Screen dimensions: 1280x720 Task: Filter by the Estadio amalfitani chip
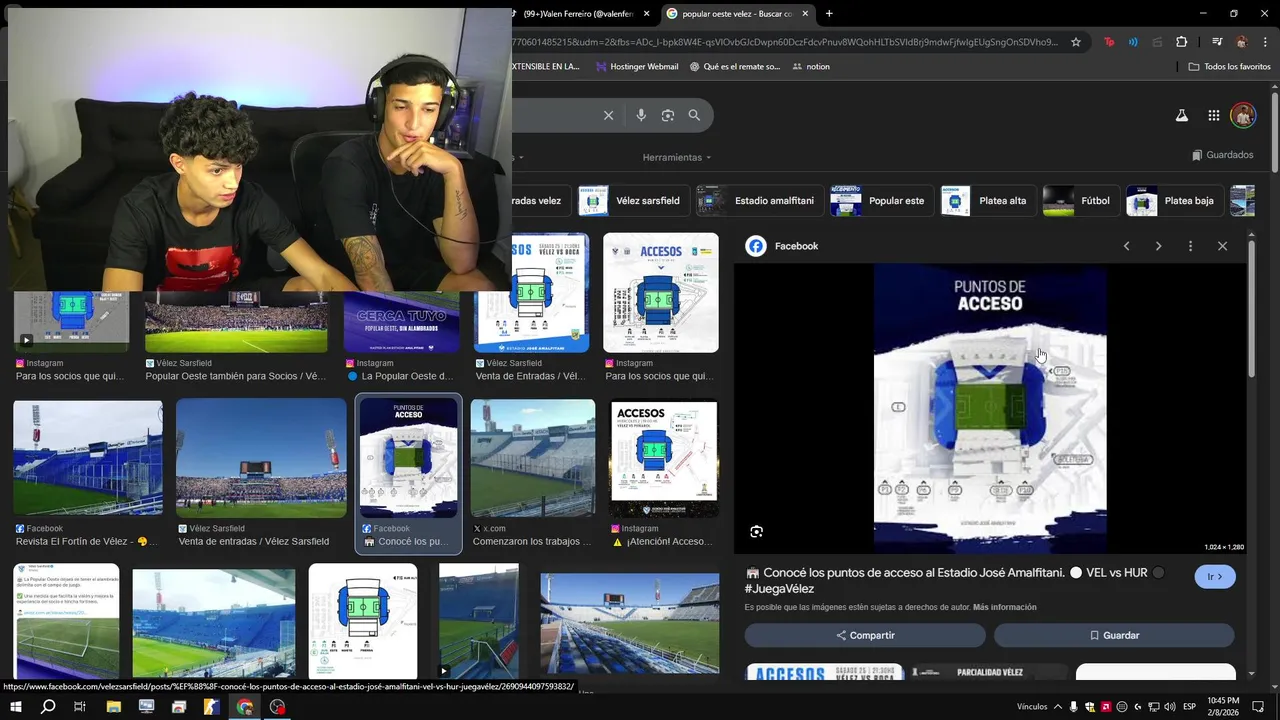(x=758, y=201)
